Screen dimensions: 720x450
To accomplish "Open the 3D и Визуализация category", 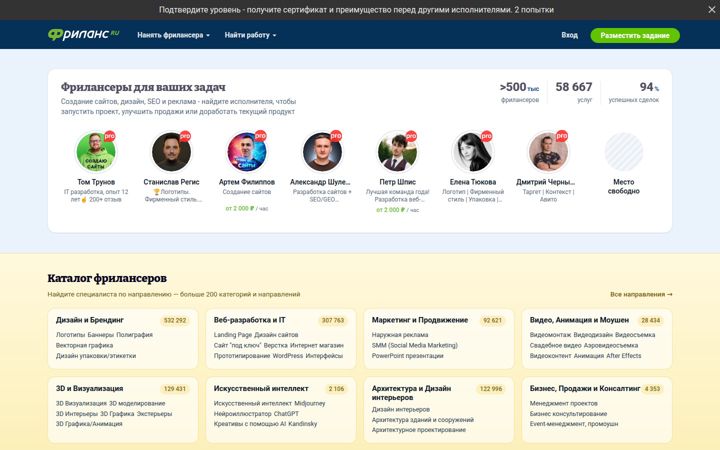I will [90, 388].
